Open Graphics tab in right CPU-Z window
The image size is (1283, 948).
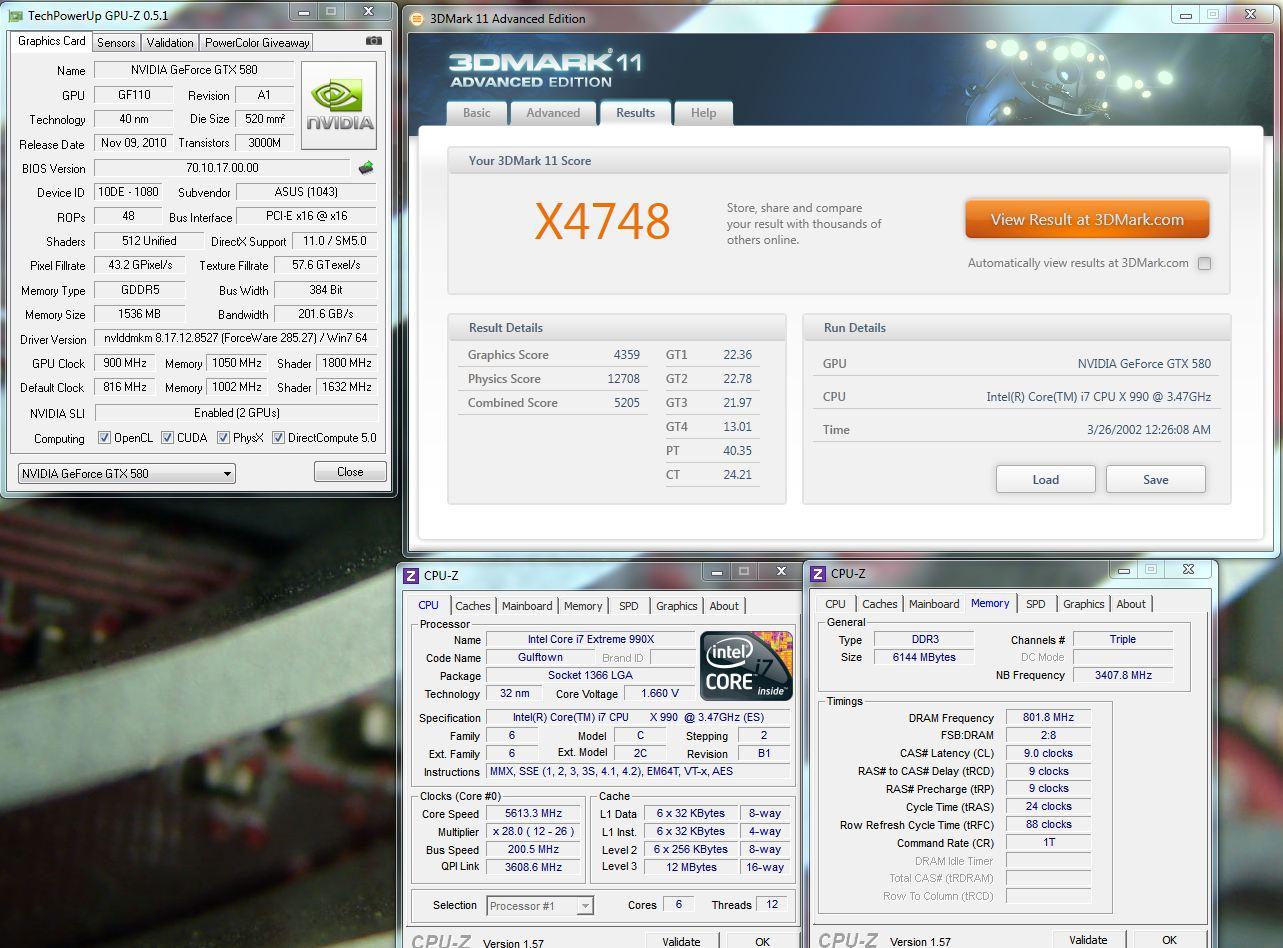(1084, 604)
